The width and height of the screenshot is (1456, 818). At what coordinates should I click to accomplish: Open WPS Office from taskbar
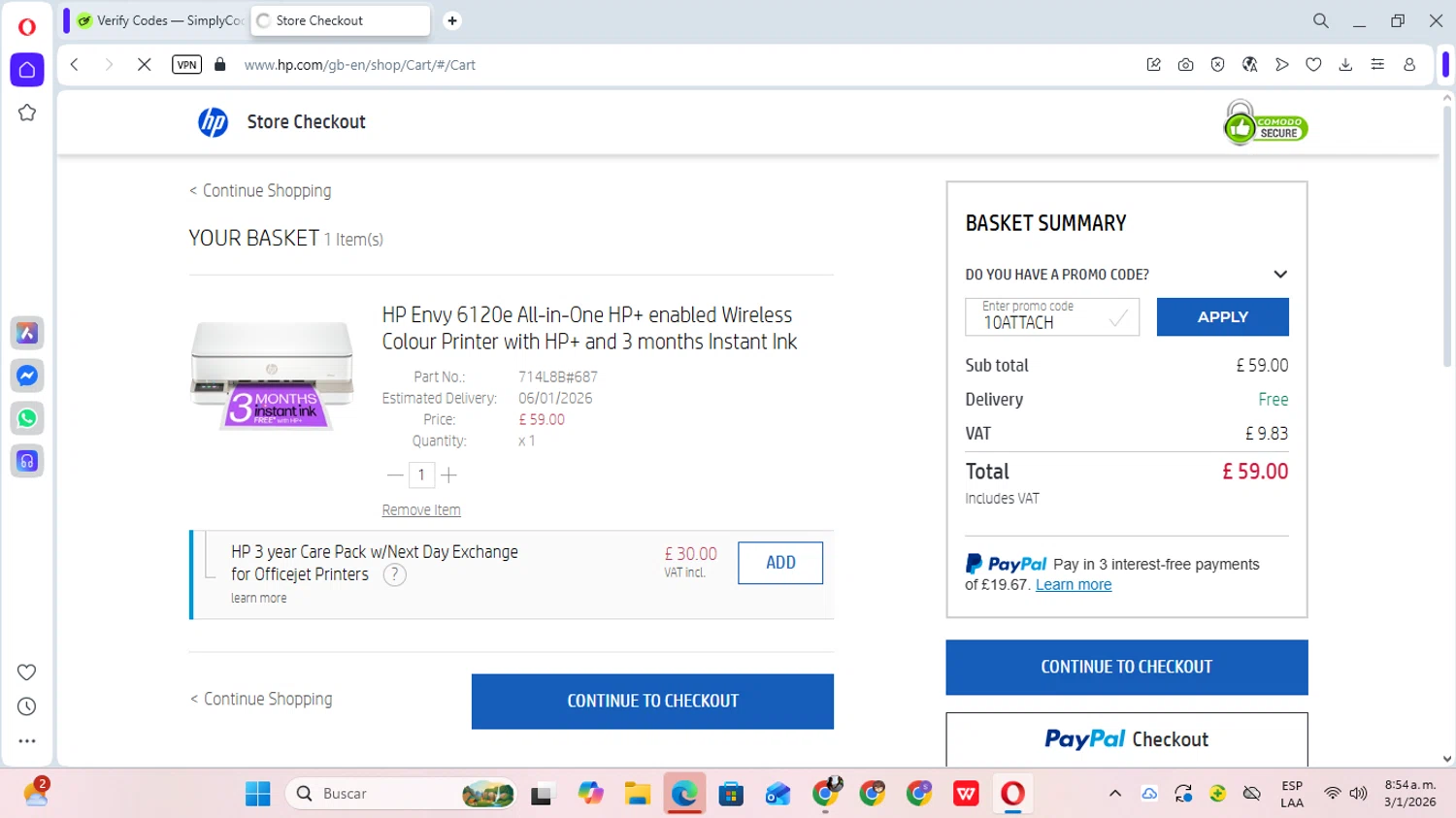click(966, 794)
